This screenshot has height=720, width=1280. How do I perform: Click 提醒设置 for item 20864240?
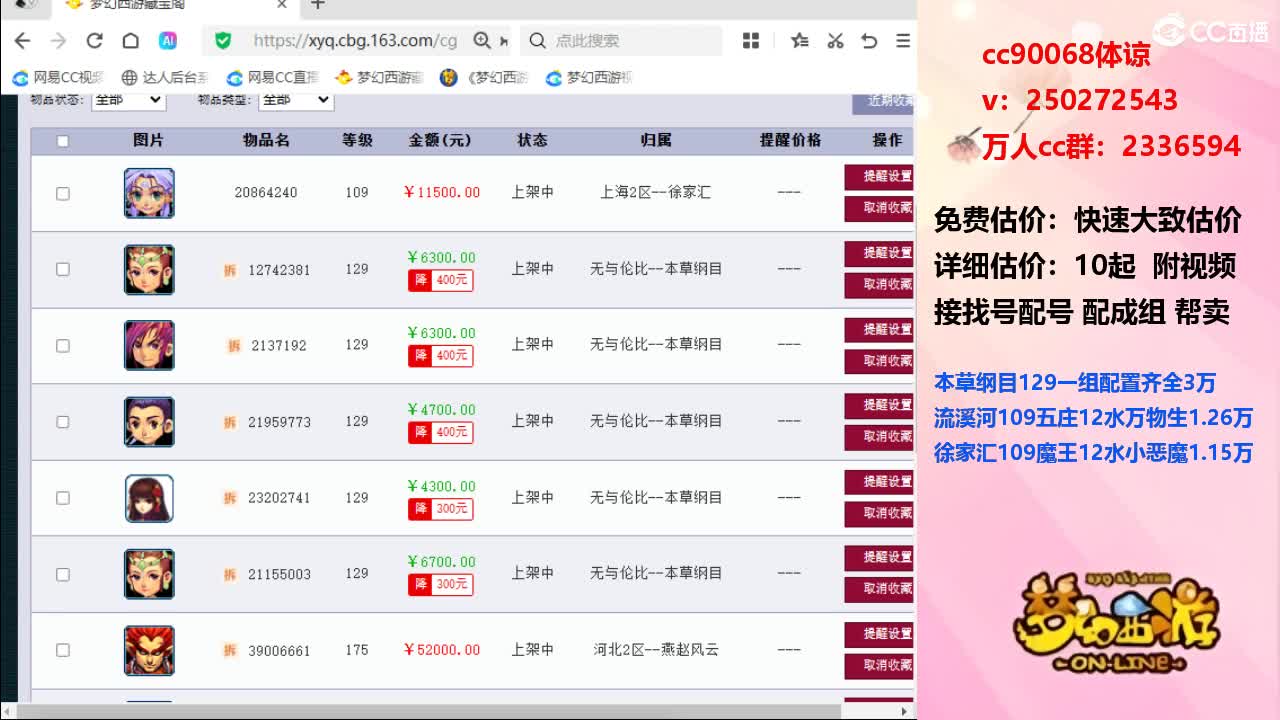coord(880,177)
